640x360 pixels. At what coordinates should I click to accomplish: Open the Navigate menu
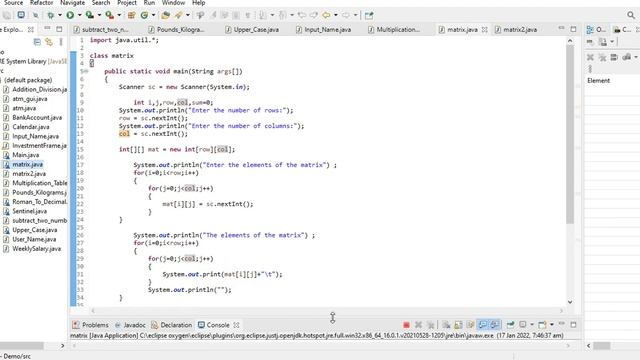point(73,3)
